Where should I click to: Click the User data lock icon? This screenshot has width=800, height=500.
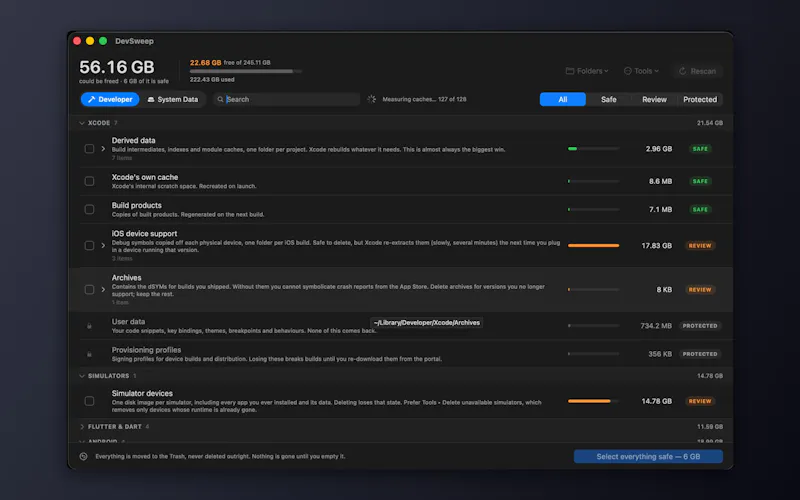(89, 326)
